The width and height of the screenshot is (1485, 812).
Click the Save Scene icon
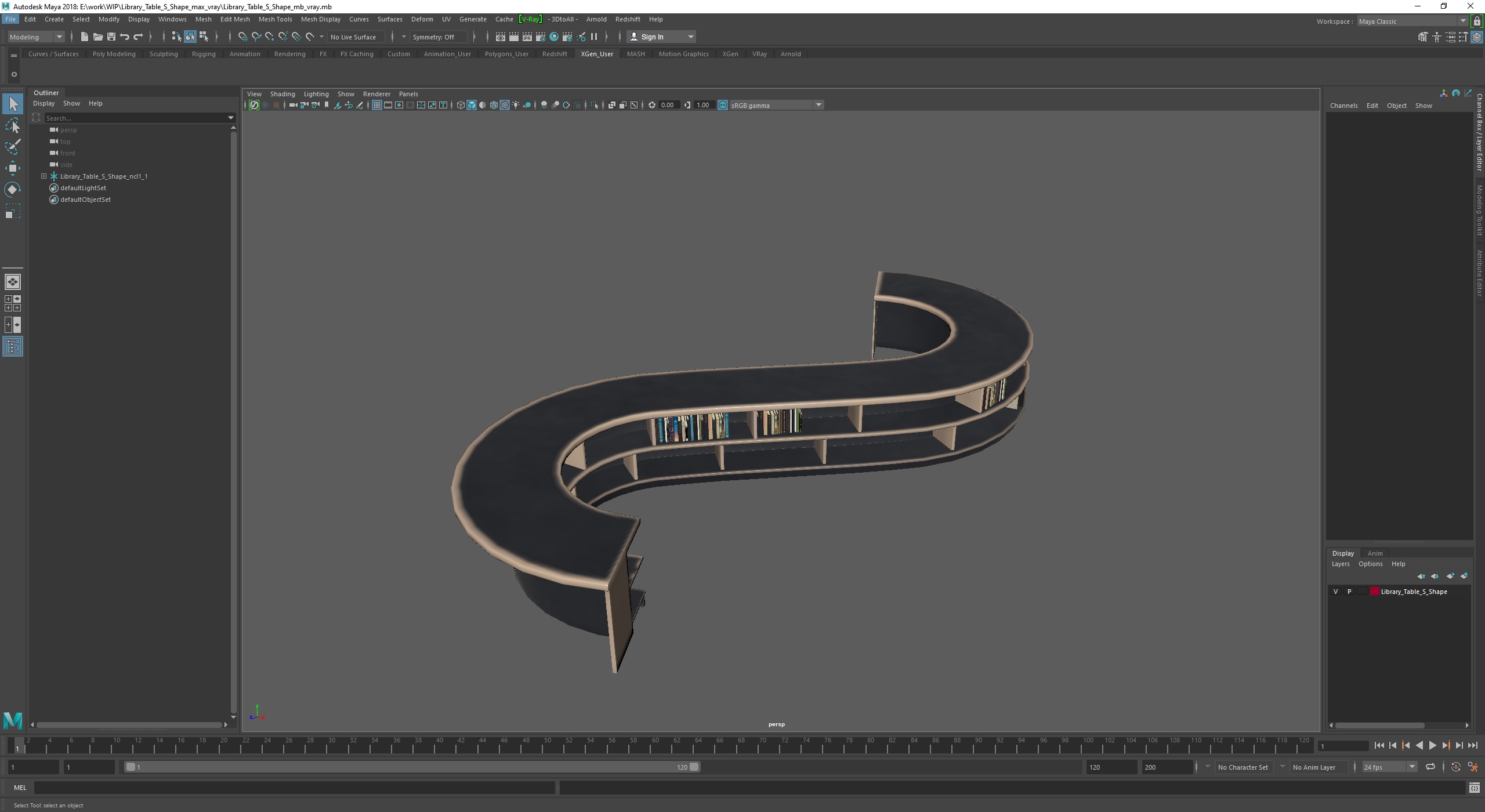111,37
